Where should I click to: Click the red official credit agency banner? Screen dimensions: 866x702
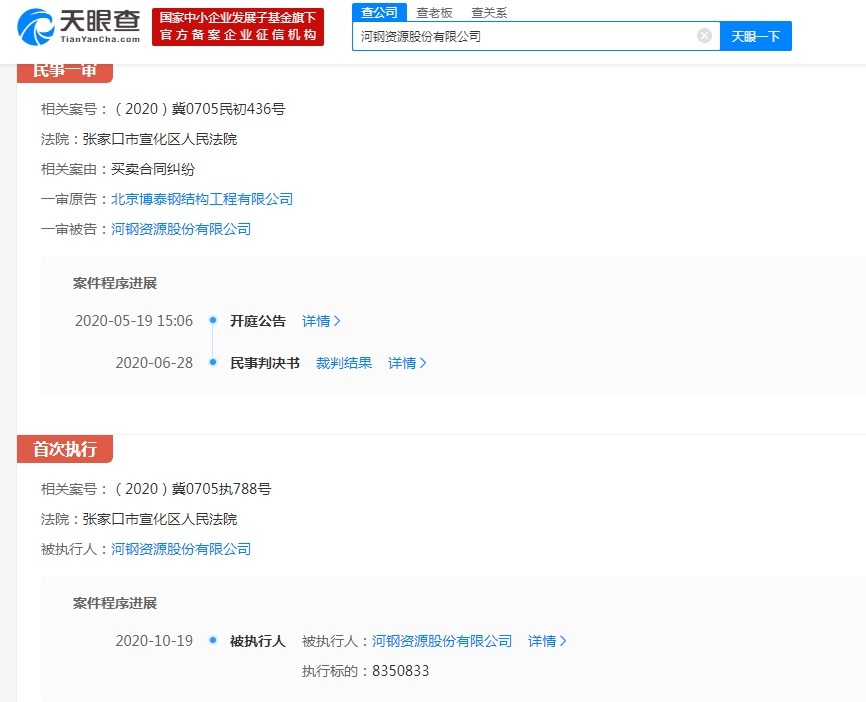[237, 27]
